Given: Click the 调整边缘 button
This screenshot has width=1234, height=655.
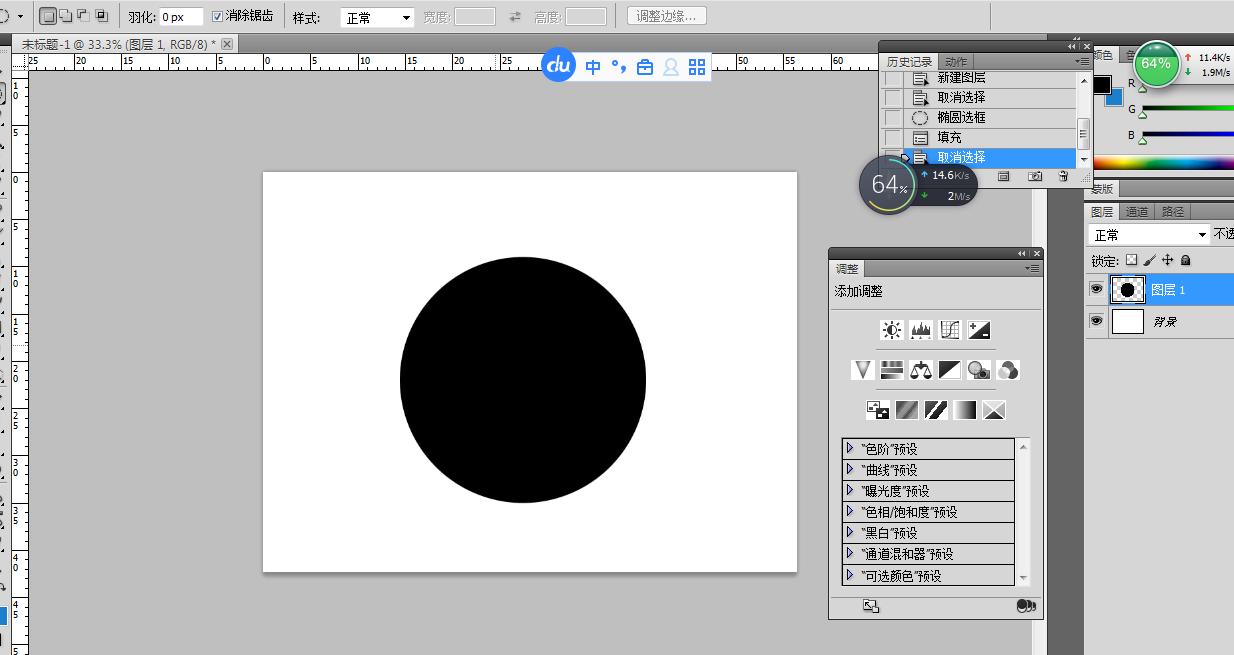Looking at the screenshot, I should pos(667,16).
